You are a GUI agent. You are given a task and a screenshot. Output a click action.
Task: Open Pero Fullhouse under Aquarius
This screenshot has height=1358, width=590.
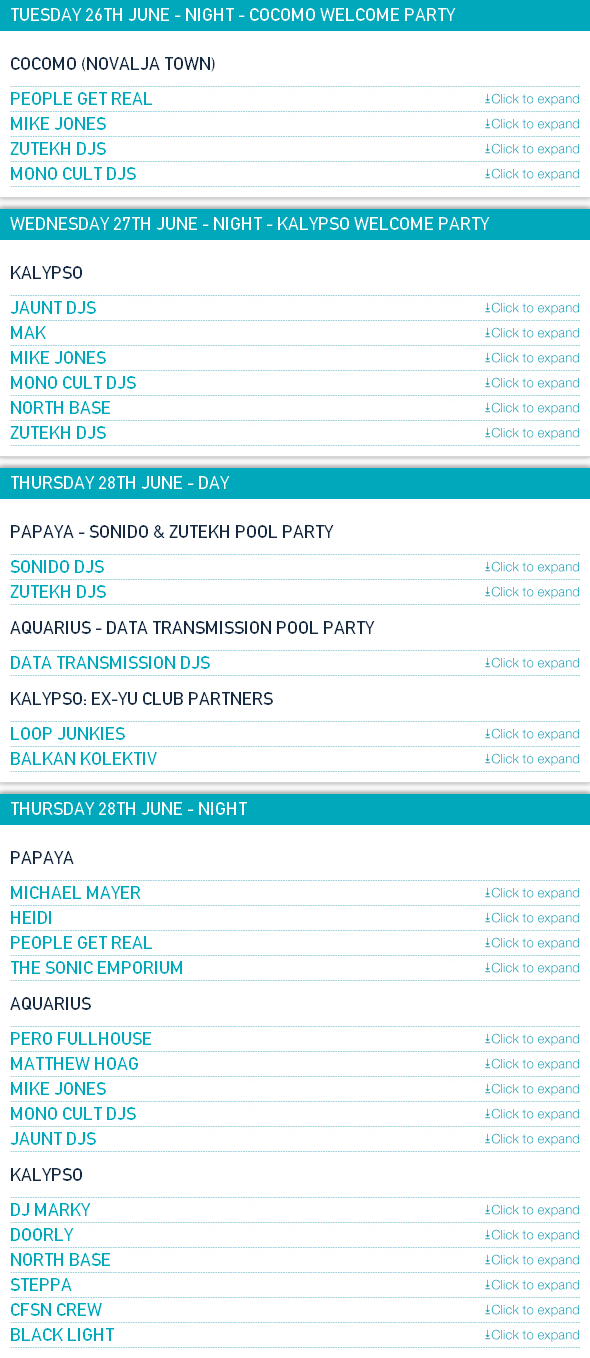81,1039
